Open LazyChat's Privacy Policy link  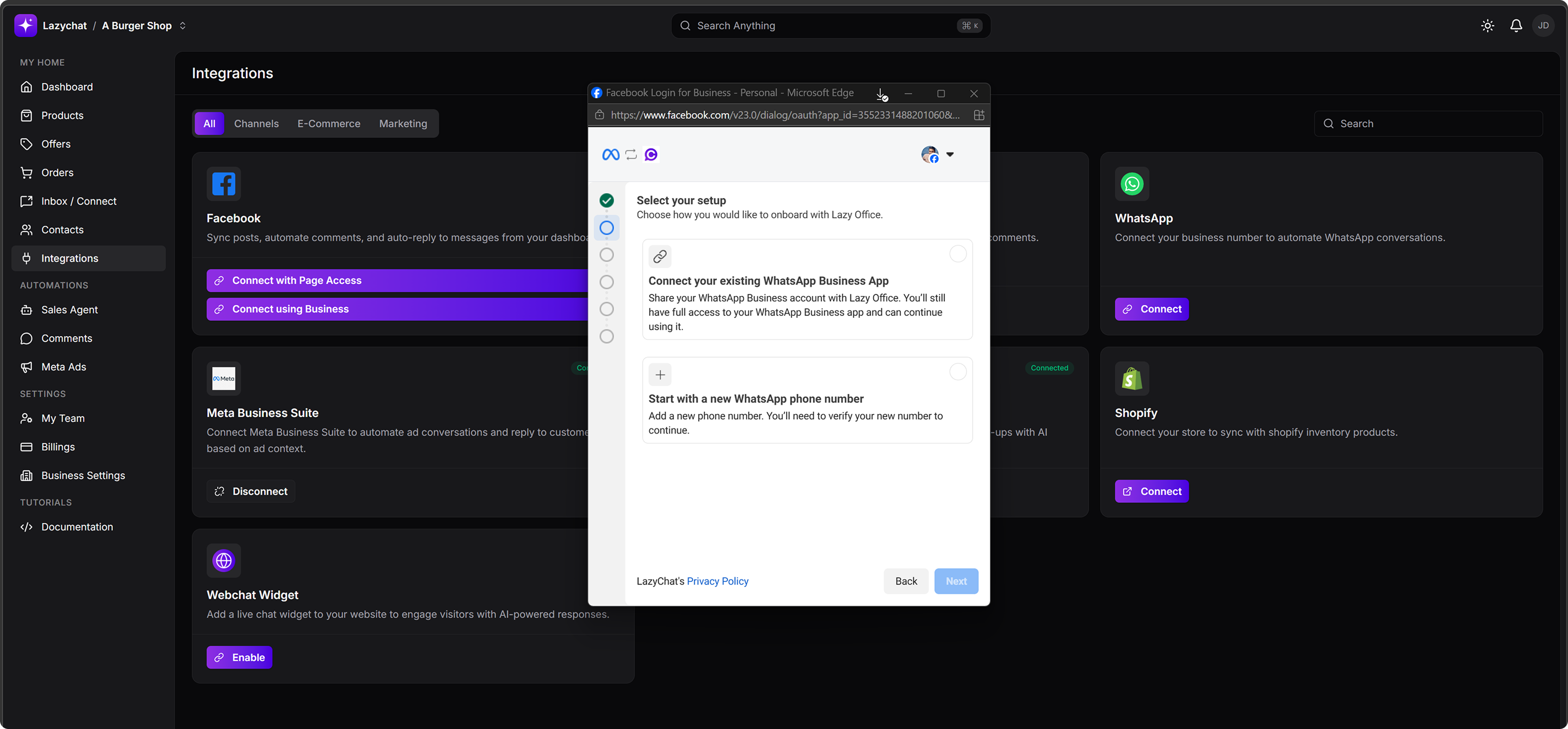[x=717, y=581]
